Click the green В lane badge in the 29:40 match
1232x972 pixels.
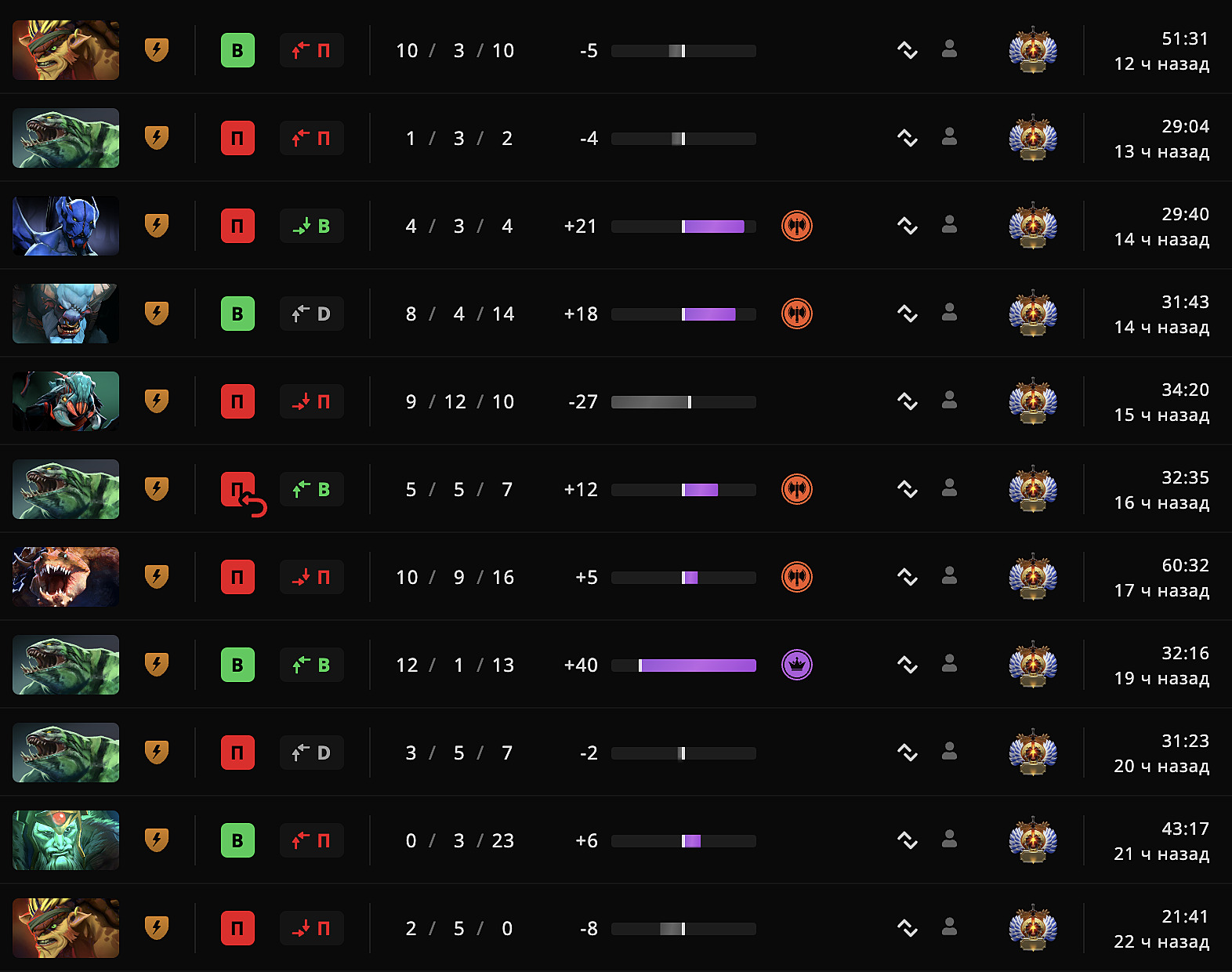(x=312, y=226)
